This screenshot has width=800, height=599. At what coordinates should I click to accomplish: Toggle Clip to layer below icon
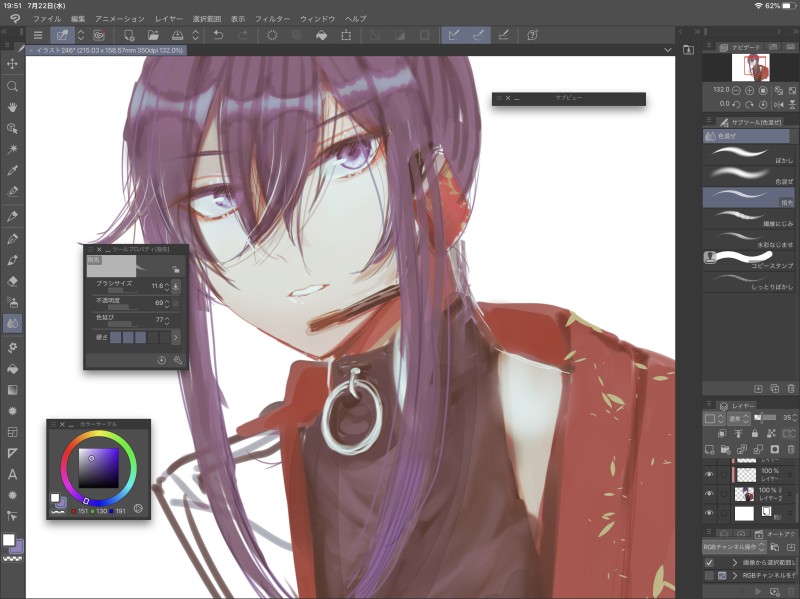click(x=721, y=434)
